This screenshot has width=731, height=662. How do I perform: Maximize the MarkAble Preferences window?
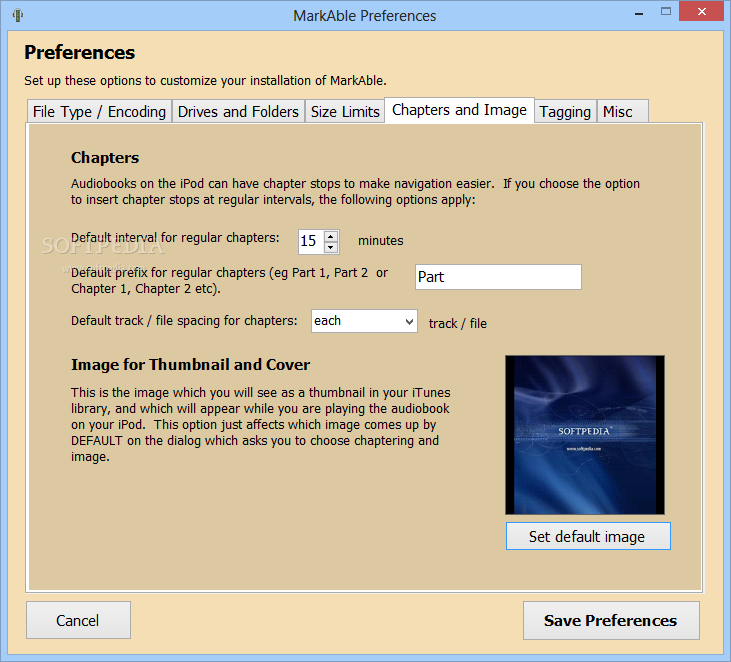click(666, 12)
